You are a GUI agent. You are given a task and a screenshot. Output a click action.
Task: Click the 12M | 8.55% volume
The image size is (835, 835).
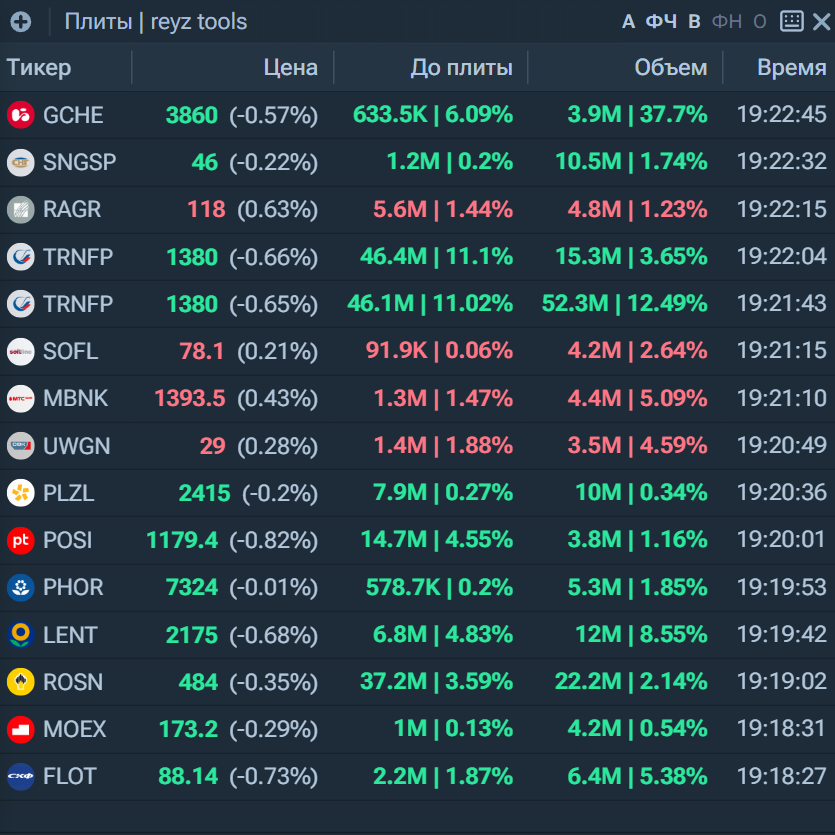click(x=642, y=634)
